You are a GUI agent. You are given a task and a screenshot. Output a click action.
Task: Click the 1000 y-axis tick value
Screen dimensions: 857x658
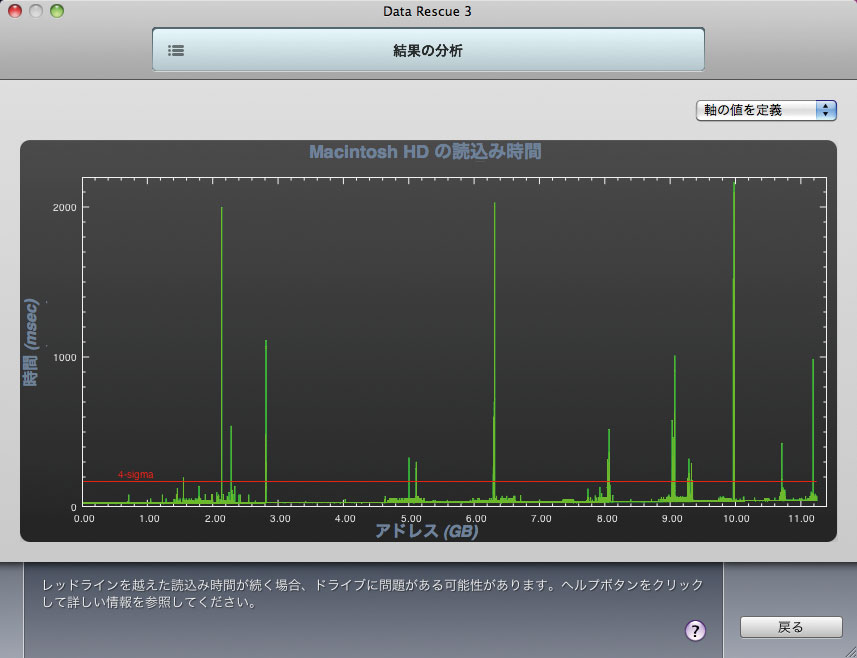click(64, 357)
